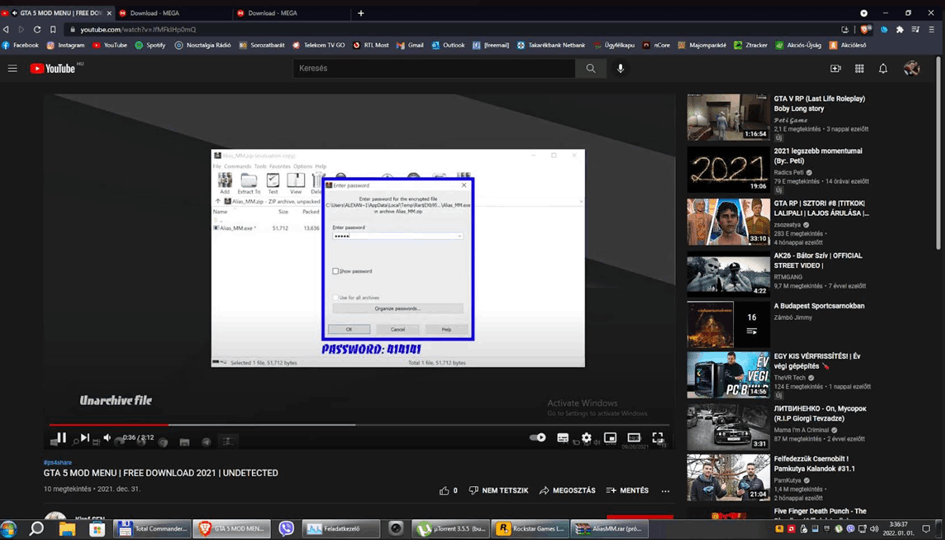
Task: Reload the page
Action: pyautogui.click(x=37, y=29)
